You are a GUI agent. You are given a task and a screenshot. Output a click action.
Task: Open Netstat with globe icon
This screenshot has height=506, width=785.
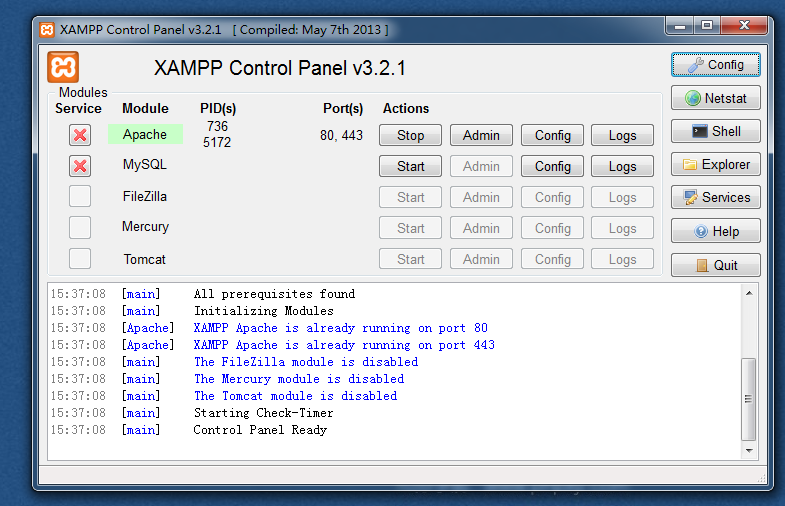715,98
